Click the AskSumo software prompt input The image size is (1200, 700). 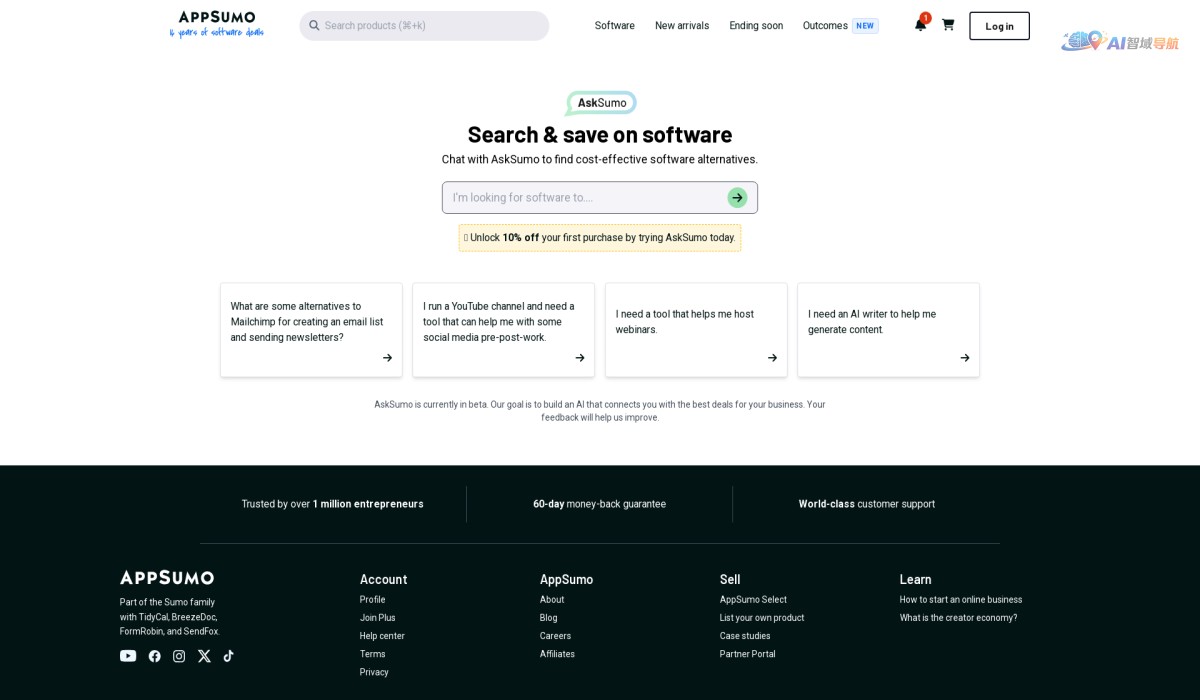(x=585, y=198)
